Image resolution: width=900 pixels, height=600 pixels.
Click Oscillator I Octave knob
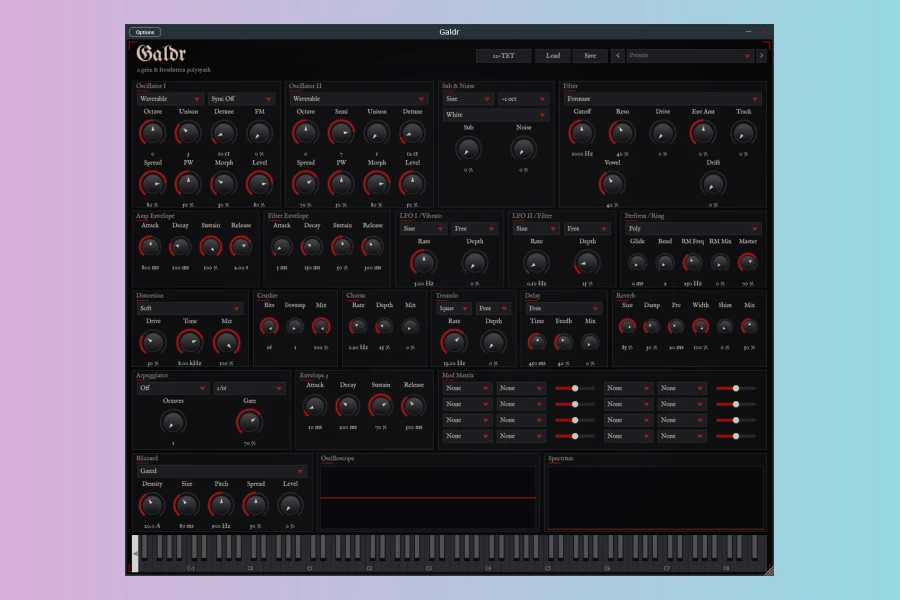[152, 133]
